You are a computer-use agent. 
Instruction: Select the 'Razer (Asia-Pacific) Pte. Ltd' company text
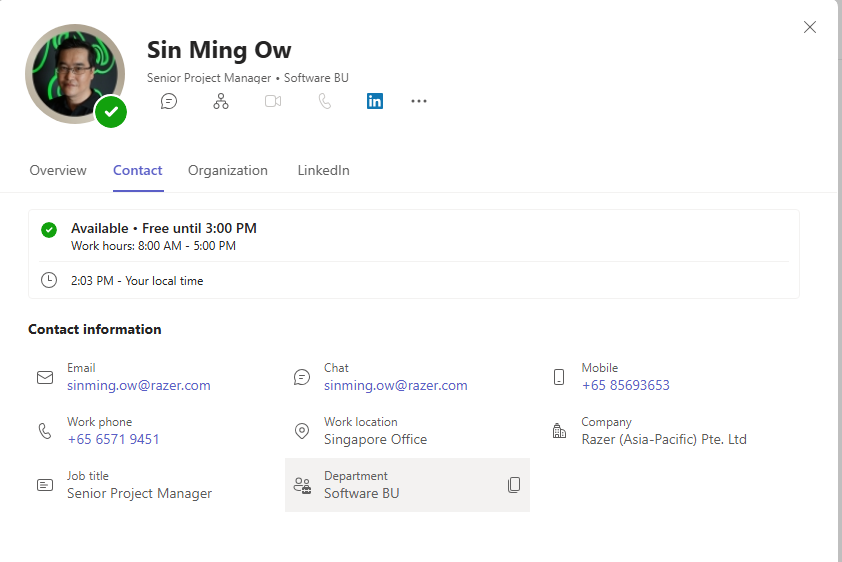pyautogui.click(x=664, y=440)
